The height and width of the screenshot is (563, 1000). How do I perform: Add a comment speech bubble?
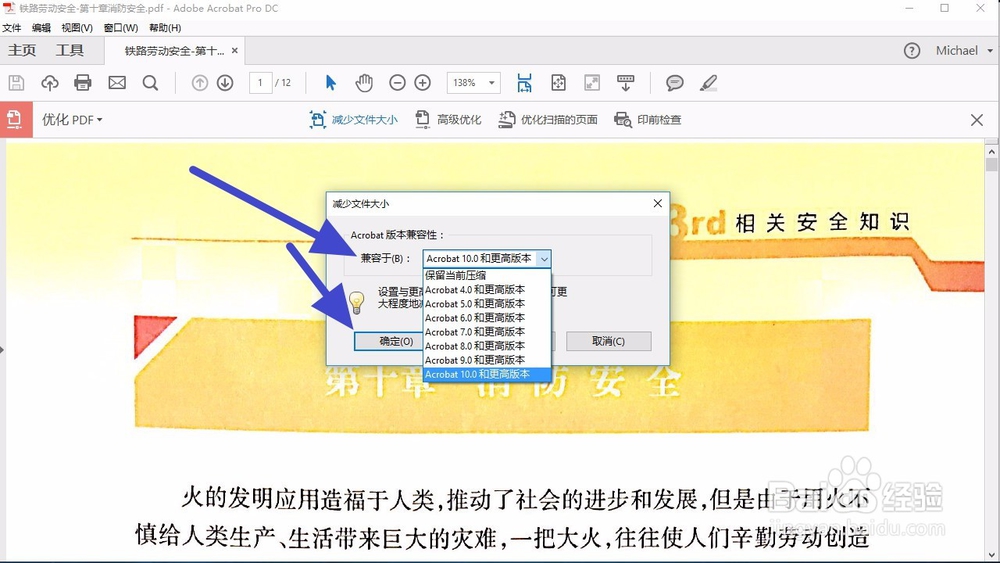coord(675,83)
